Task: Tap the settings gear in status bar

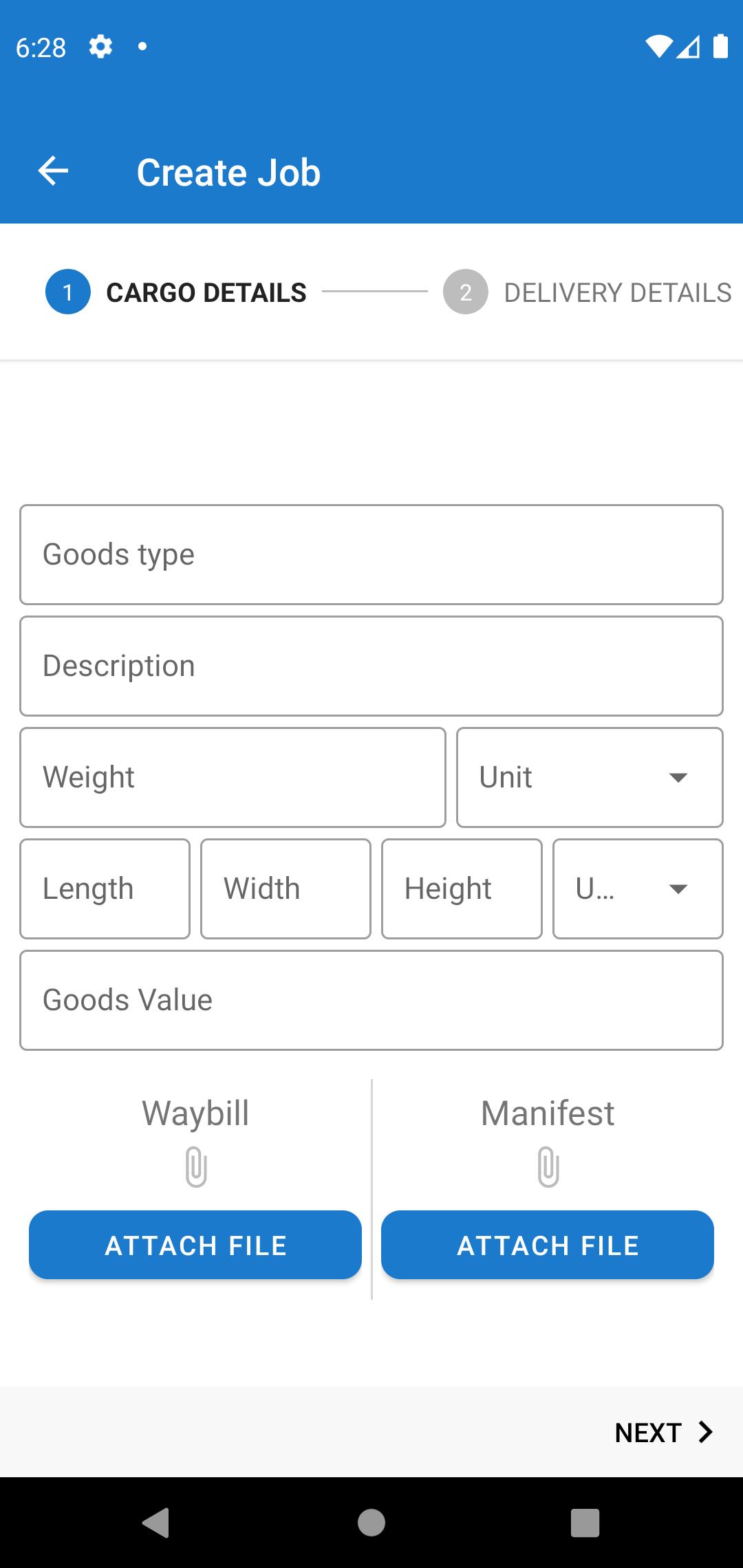Action: pos(100,47)
